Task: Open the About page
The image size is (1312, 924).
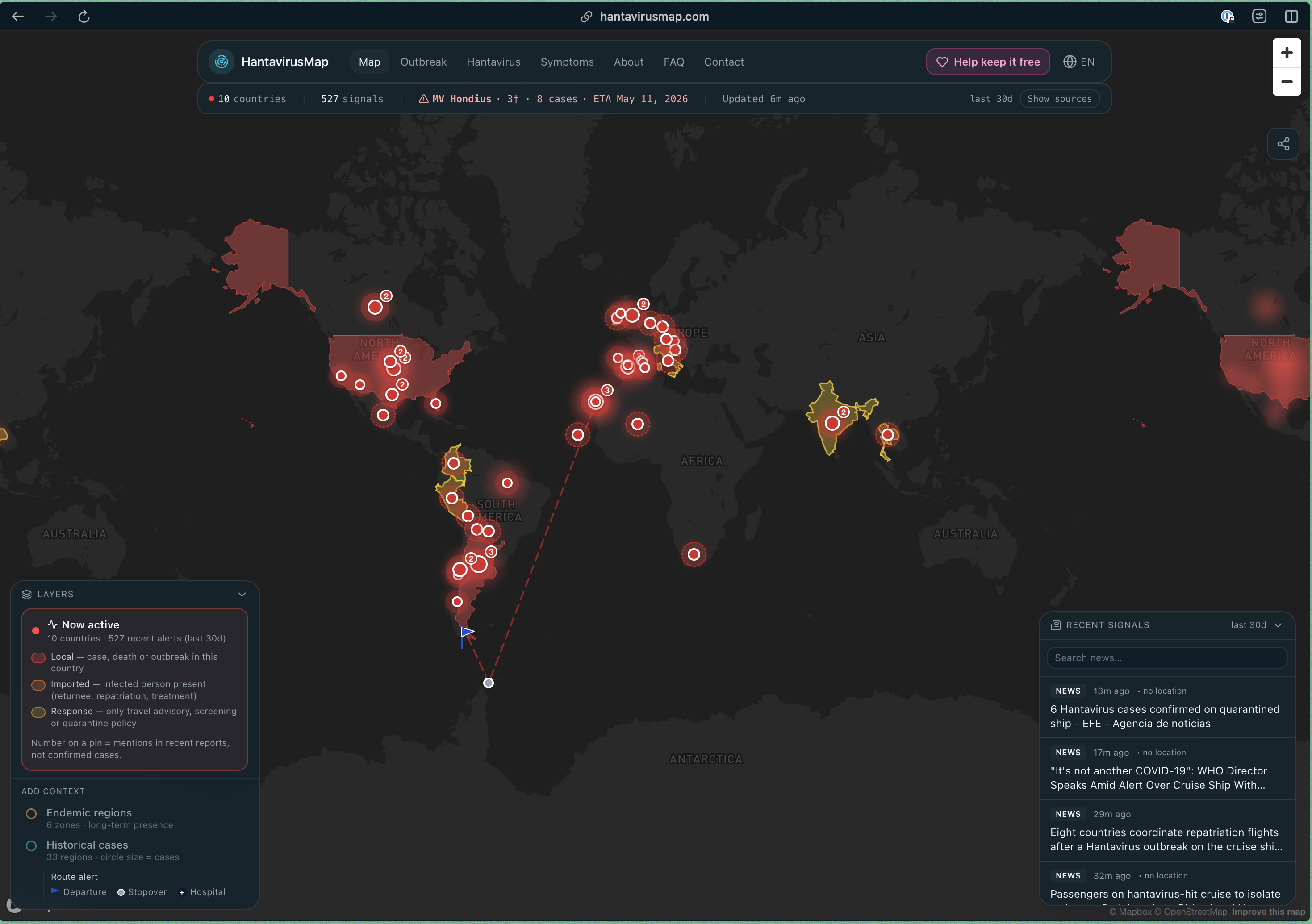Action: coord(629,62)
